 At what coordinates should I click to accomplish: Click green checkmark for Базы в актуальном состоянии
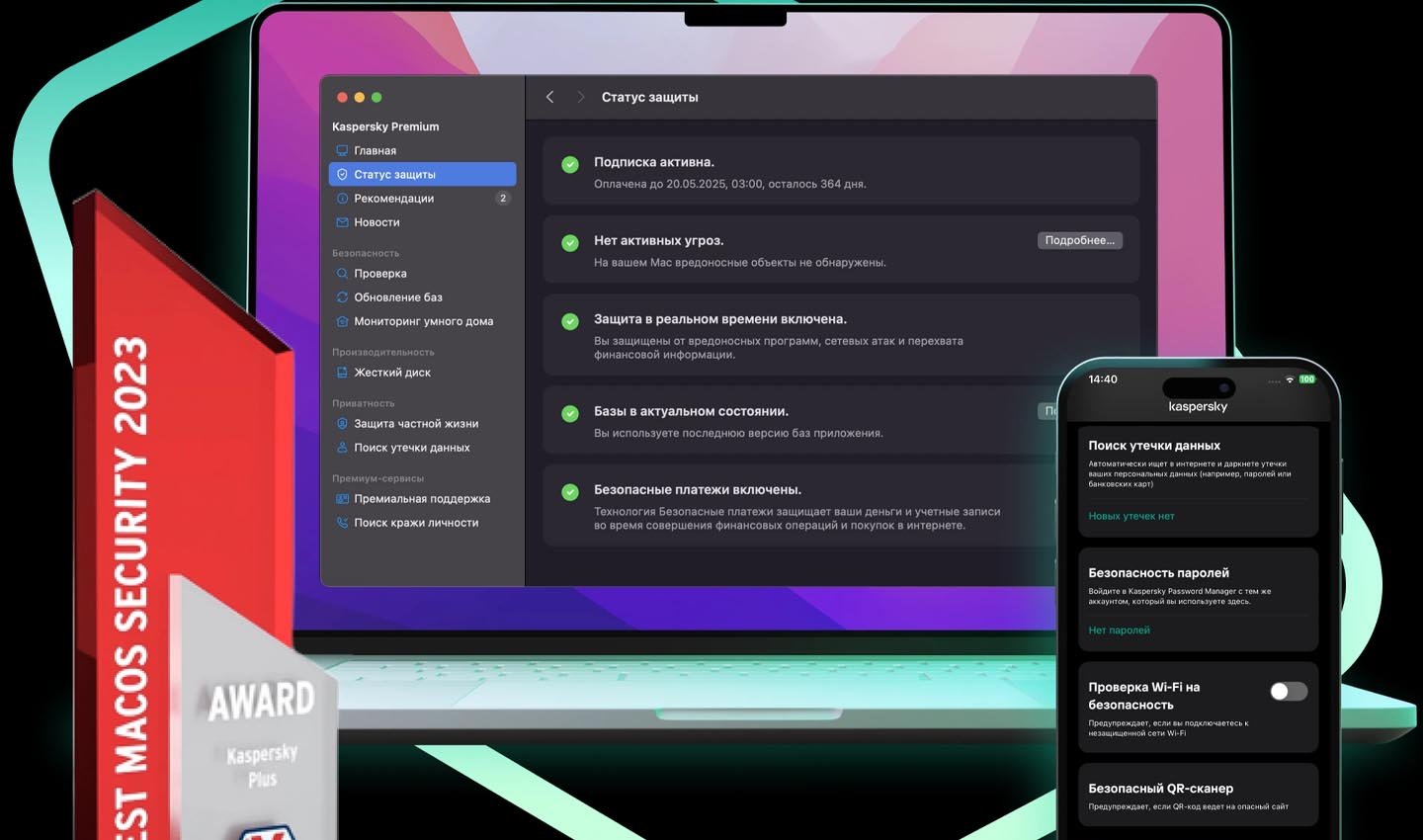(x=570, y=413)
